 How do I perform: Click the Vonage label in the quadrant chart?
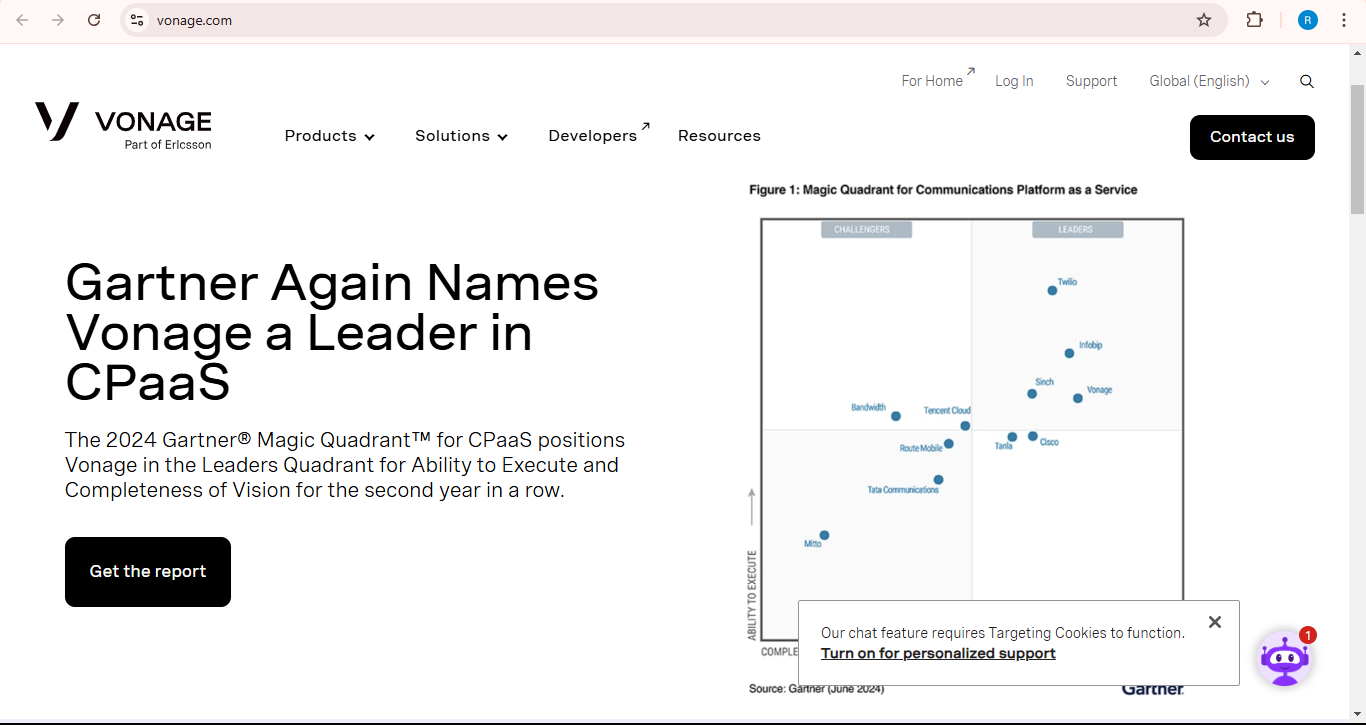pos(1099,390)
